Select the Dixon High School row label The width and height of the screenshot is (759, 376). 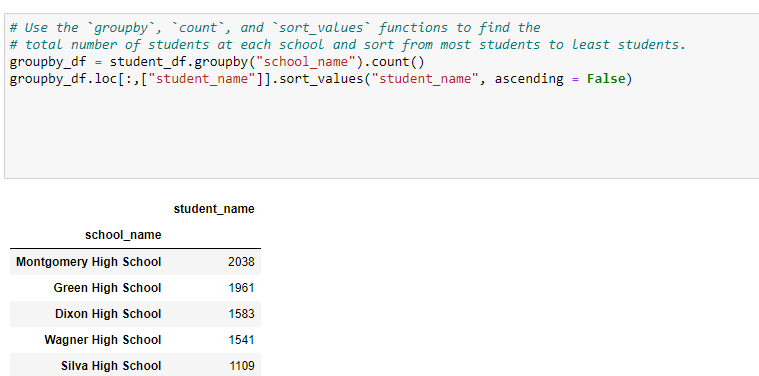108,314
